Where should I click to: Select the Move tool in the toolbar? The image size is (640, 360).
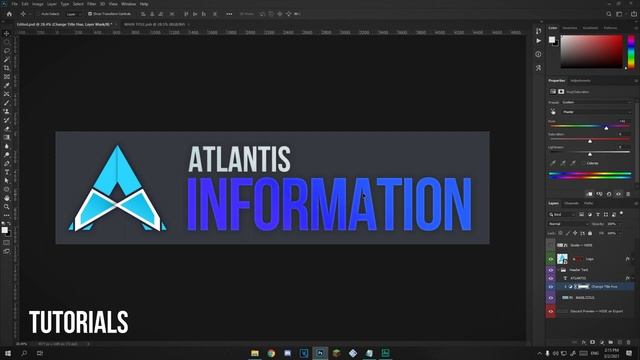(x=7, y=33)
